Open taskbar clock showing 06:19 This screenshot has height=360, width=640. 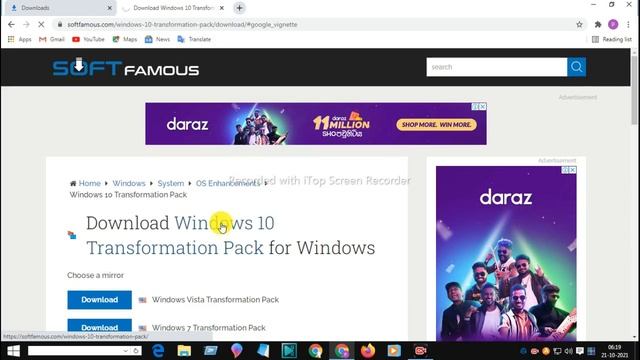615,351
